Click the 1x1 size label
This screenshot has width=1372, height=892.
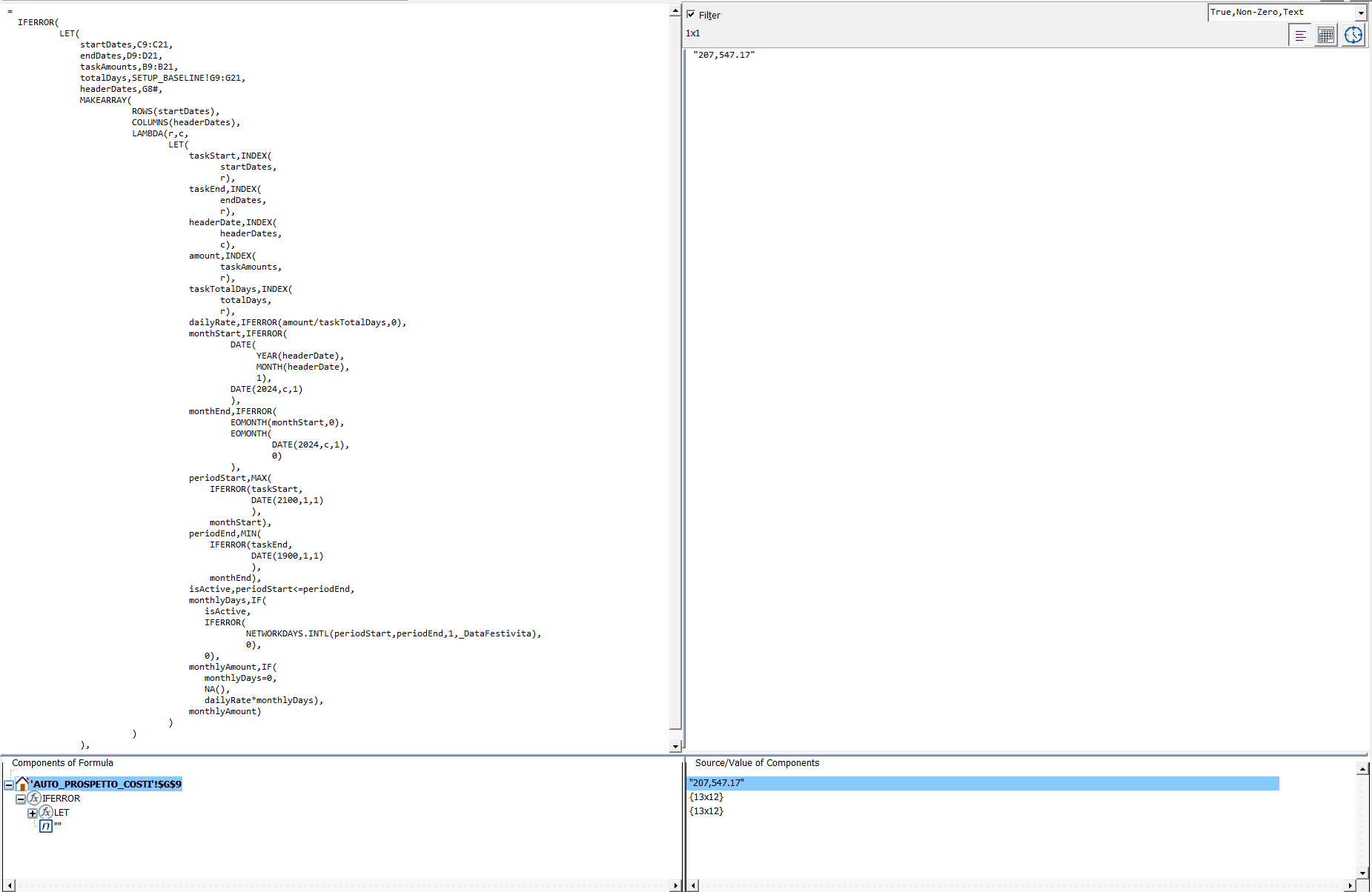click(x=692, y=33)
